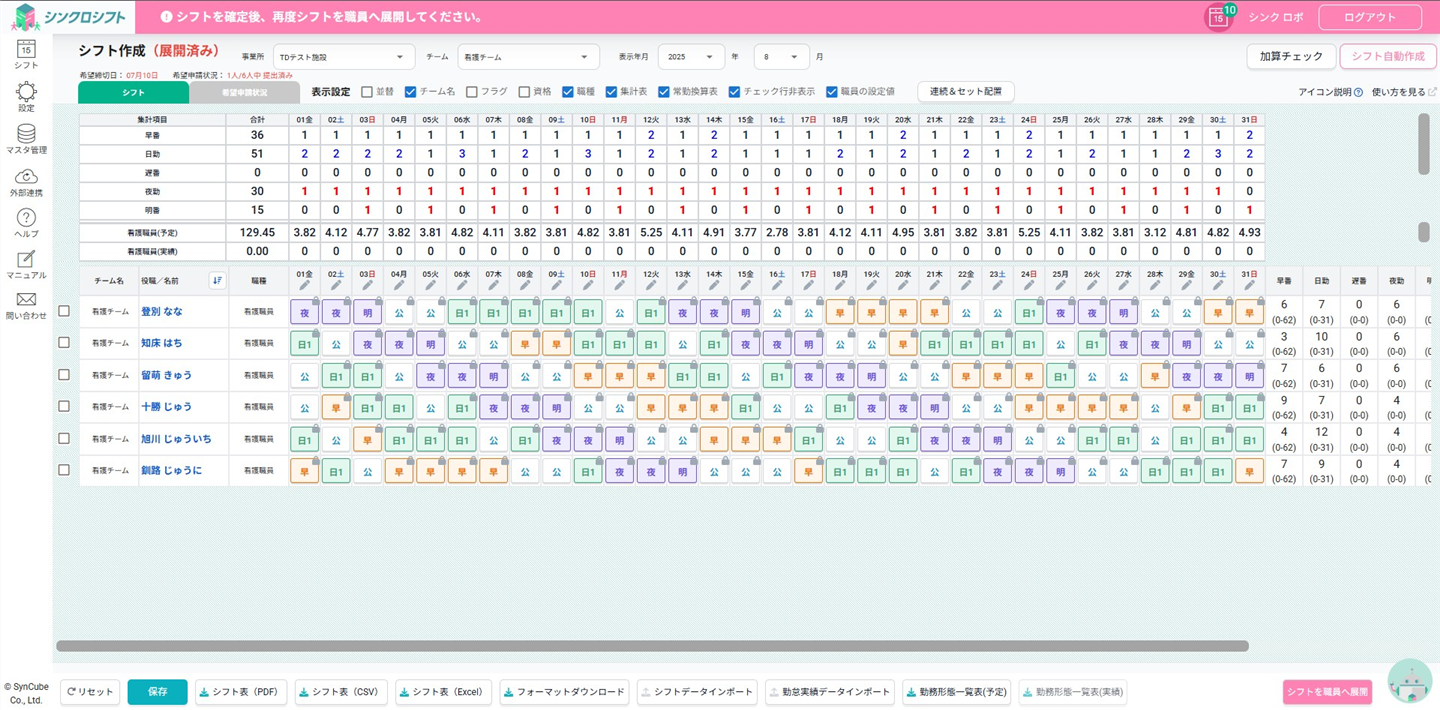Enable the 並替 checkbox
The width and height of the screenshot is (1440, 710).
click(367, 92)
